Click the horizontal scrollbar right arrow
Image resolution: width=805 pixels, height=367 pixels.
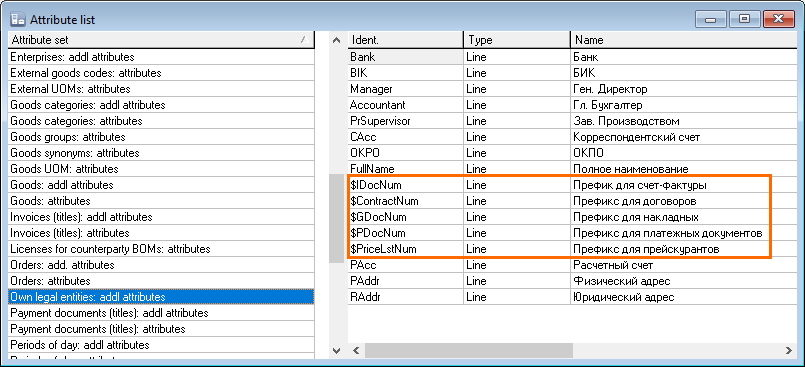tap(789, 351)
